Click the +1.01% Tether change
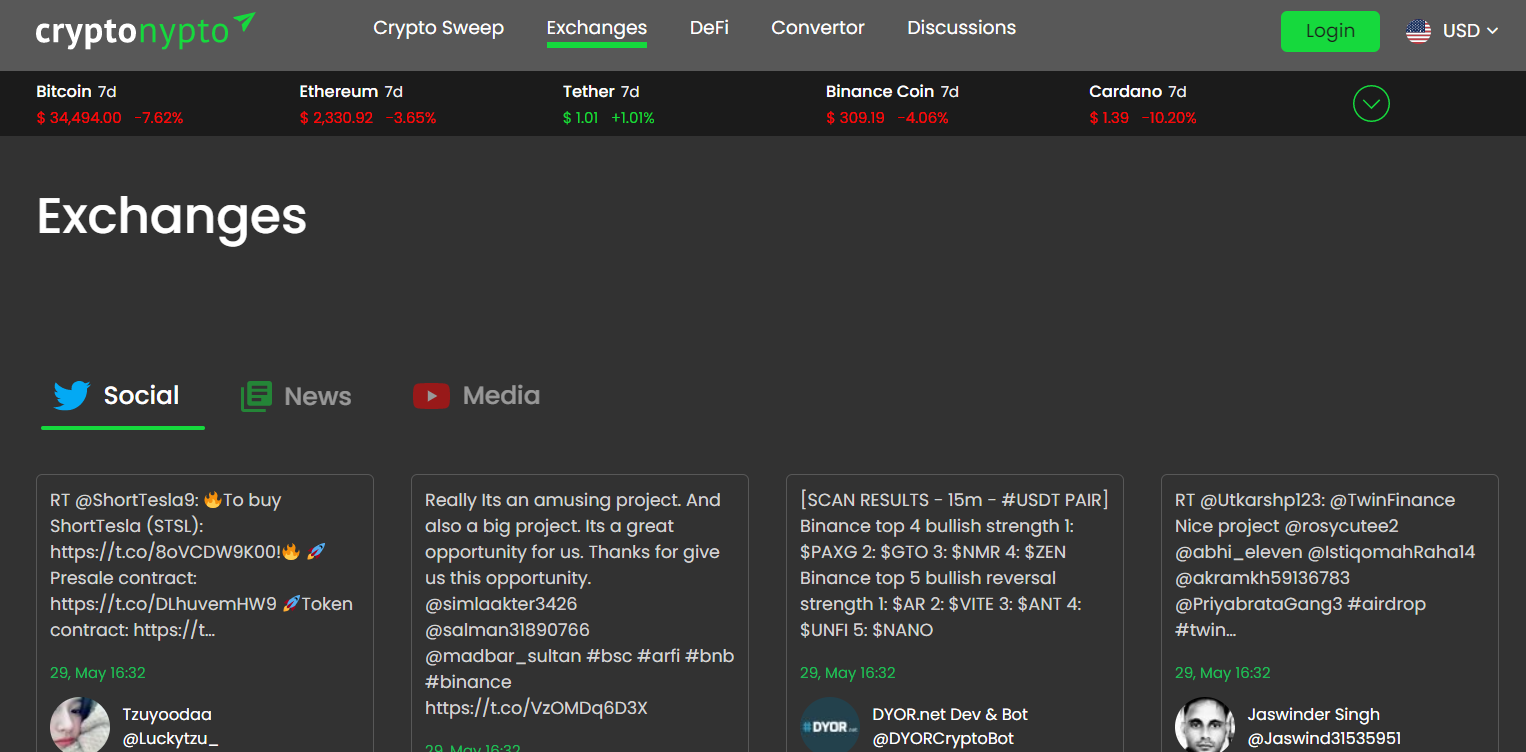 [x=633, y=118]
